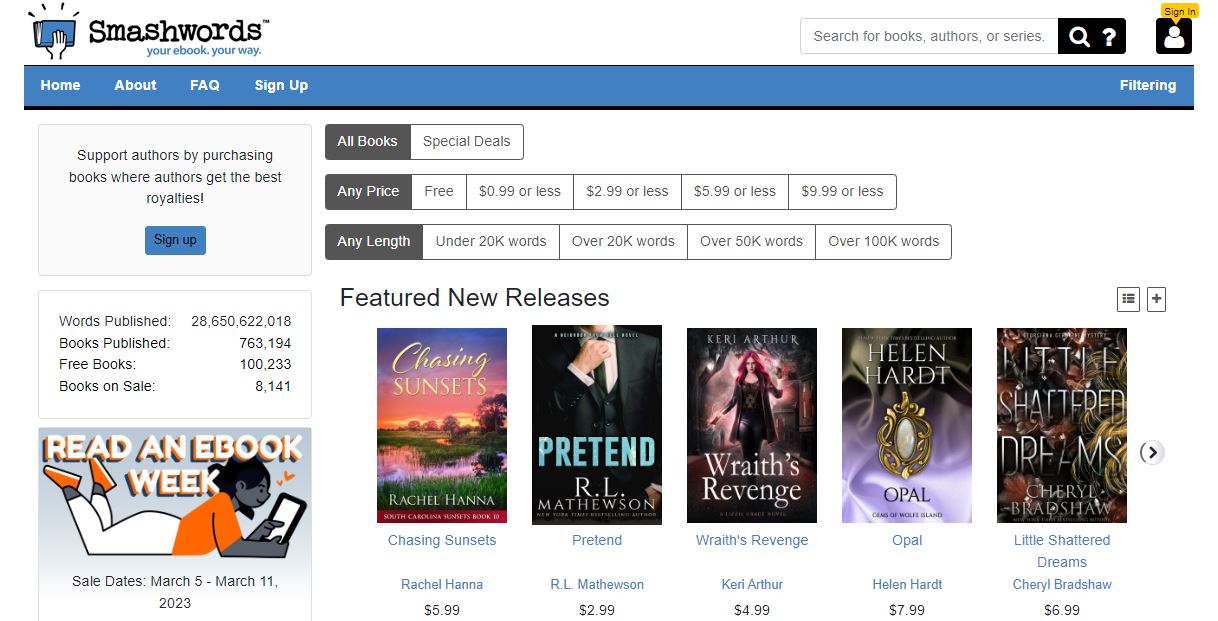Click the Wraith's Revenge title link

(752, 541)
